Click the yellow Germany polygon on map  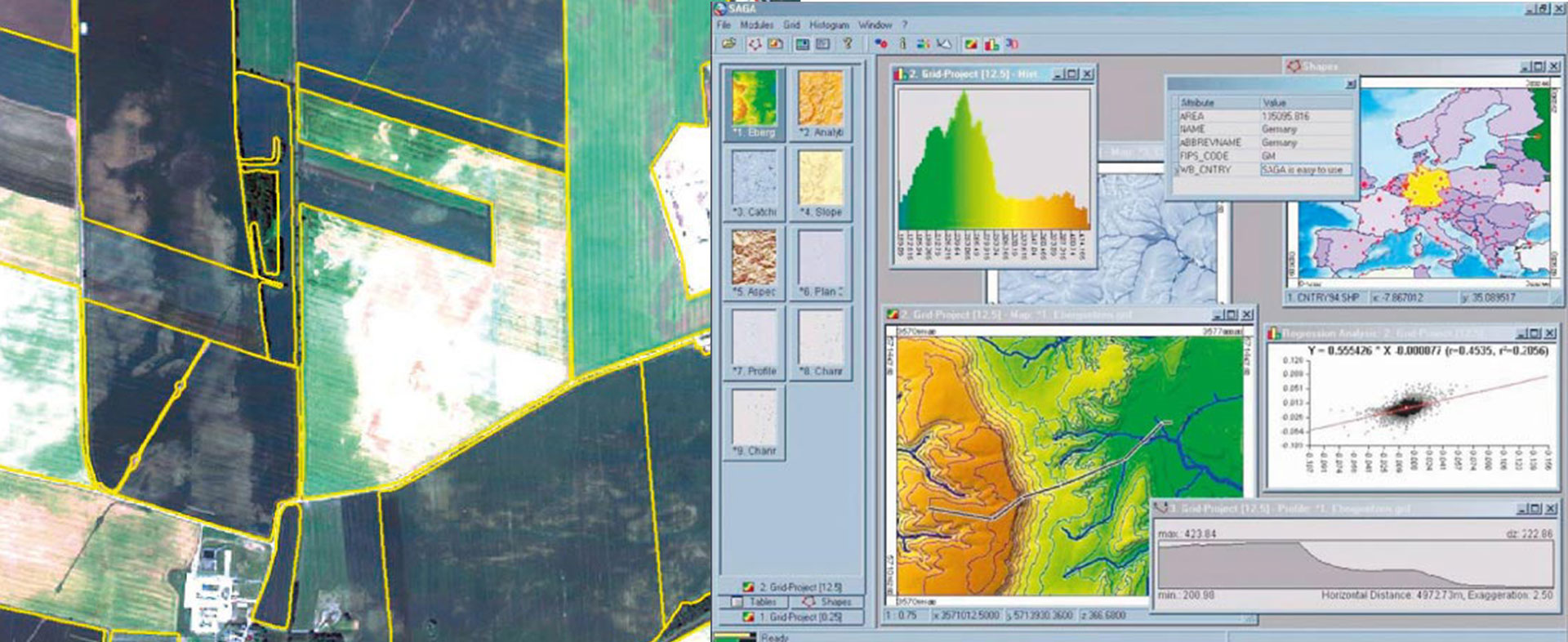coord(1428,187)
